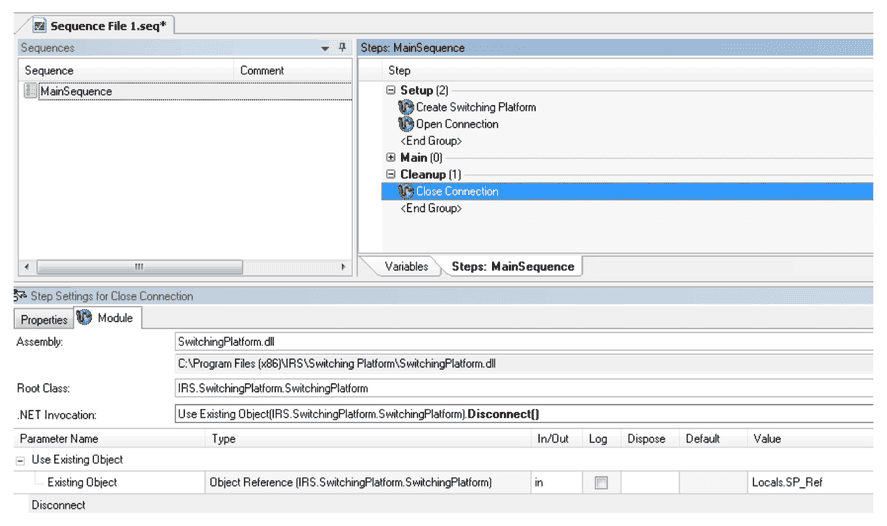Click the Create Switching Platform step icon
Screen dimensions: 887x526
pyautogui.click(x=406, y=107)
